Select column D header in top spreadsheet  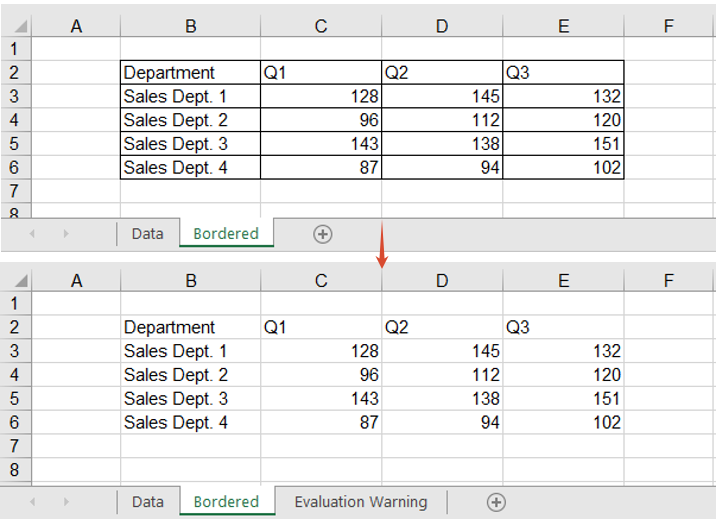click(442, 26)
